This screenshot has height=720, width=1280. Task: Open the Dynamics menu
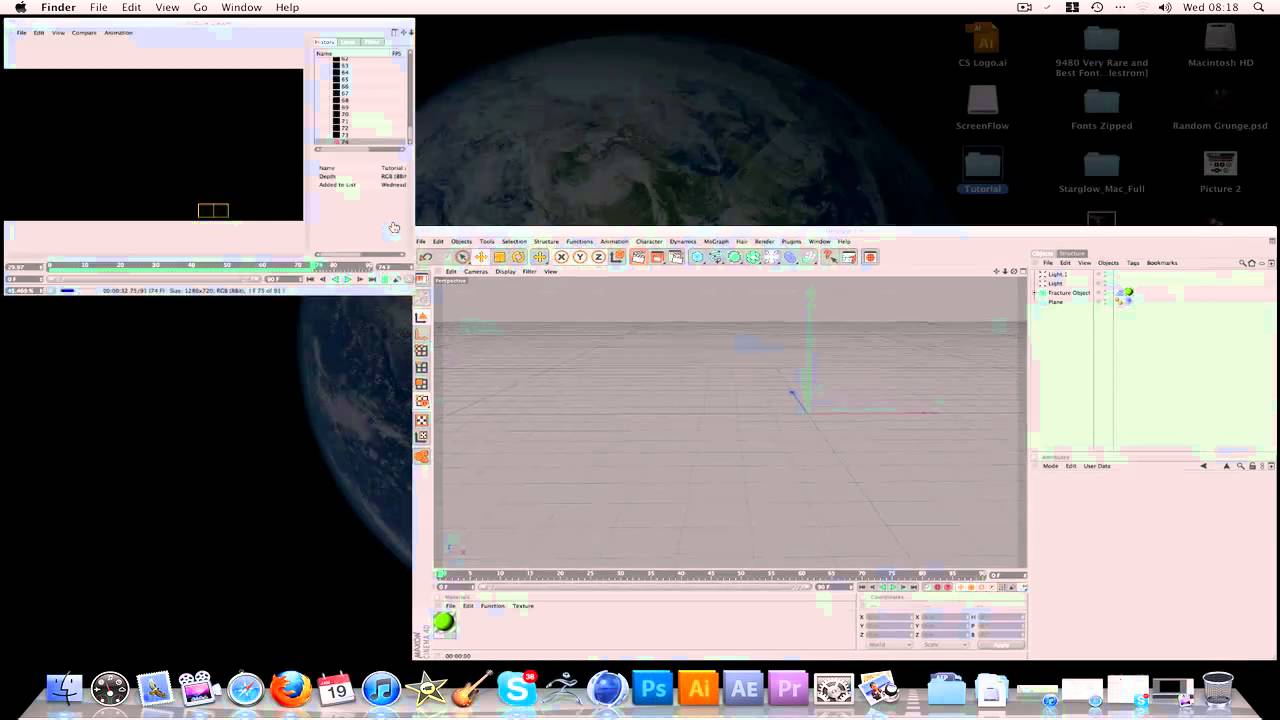(x=683, y=241)
